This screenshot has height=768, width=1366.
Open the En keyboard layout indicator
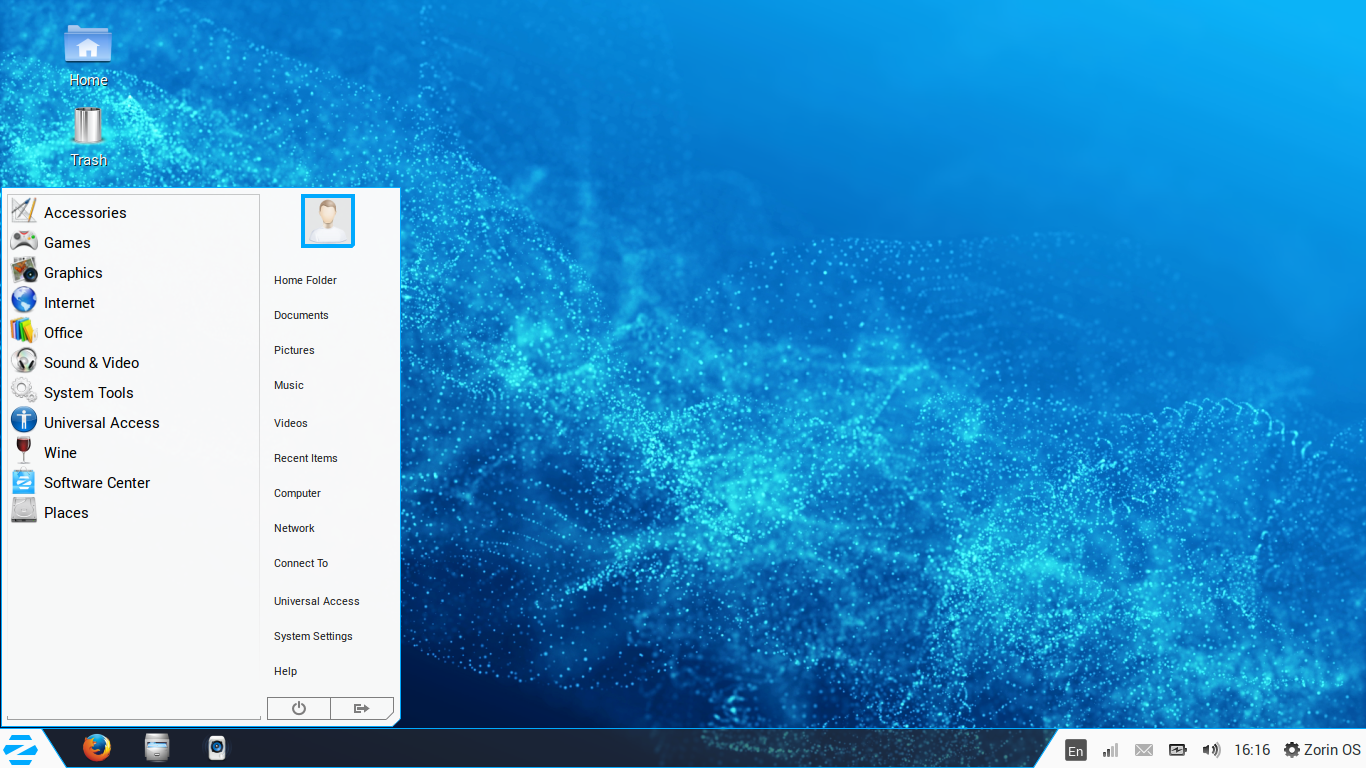[1075, 750]
